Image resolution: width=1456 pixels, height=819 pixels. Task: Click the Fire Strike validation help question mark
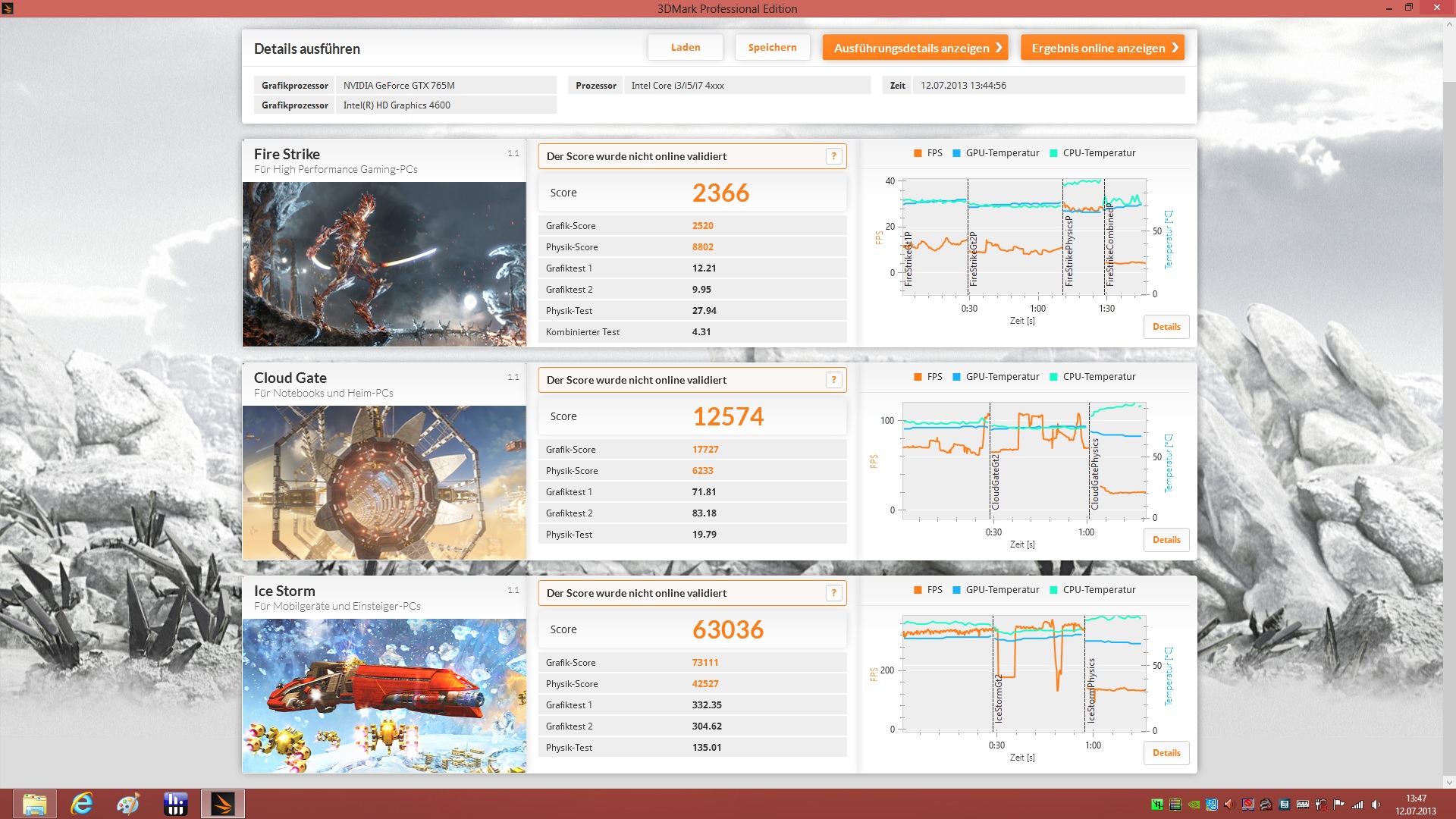click(833, 156)
